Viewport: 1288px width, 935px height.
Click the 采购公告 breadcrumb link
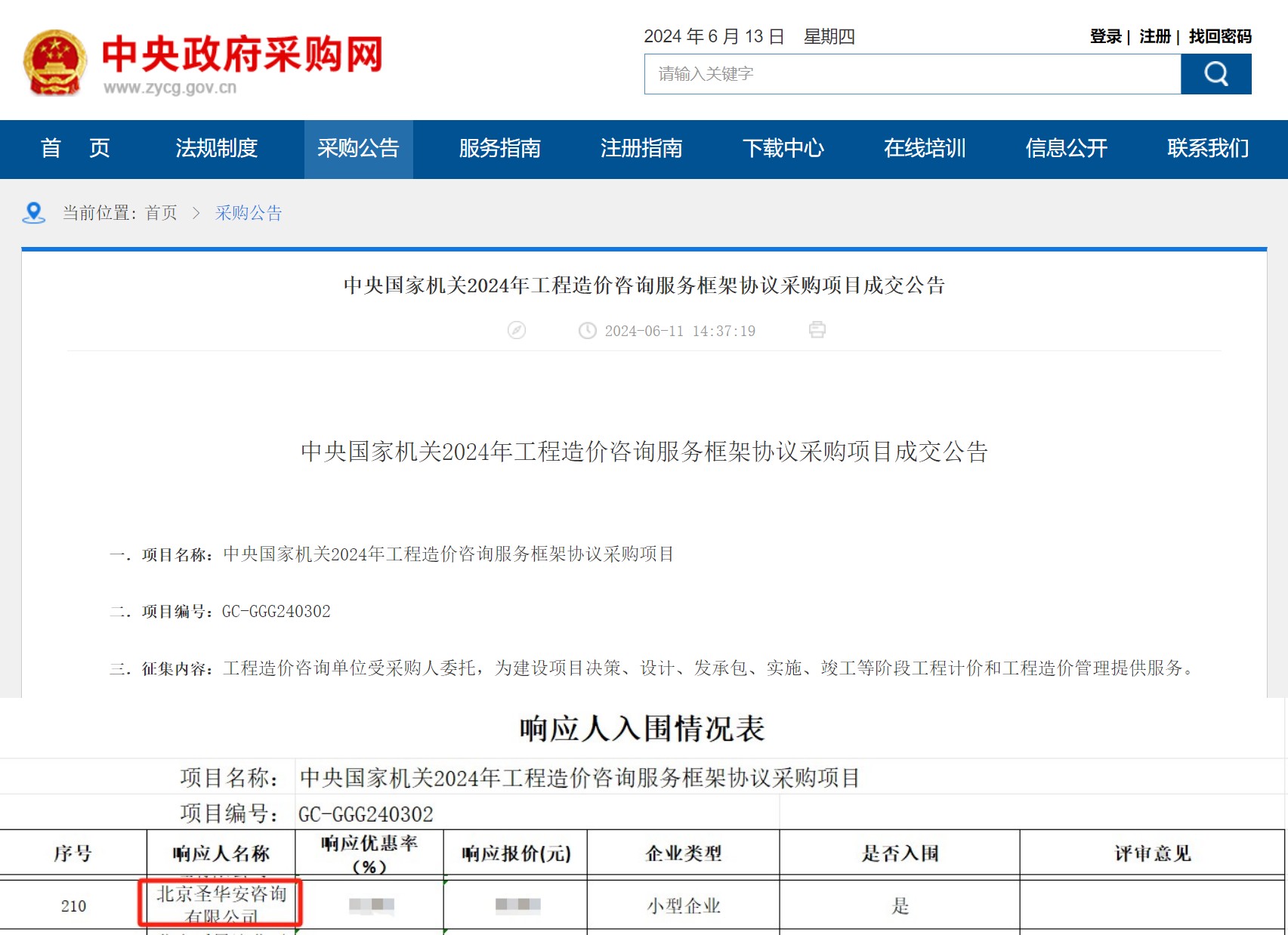tap(249, 213)
